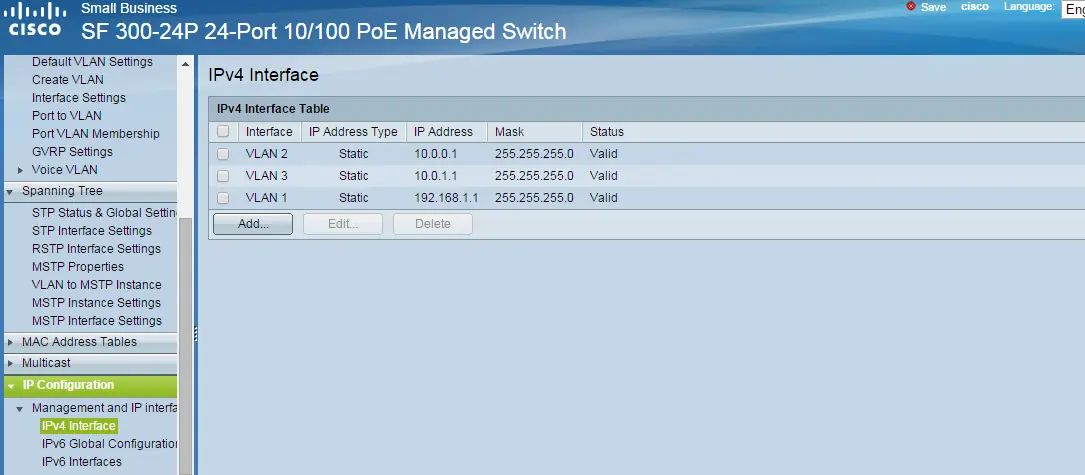Collapse the Management and IP interface arrow
Image resolution: width=1085 pixels, height=475 pixels.
tap(21, 409)
